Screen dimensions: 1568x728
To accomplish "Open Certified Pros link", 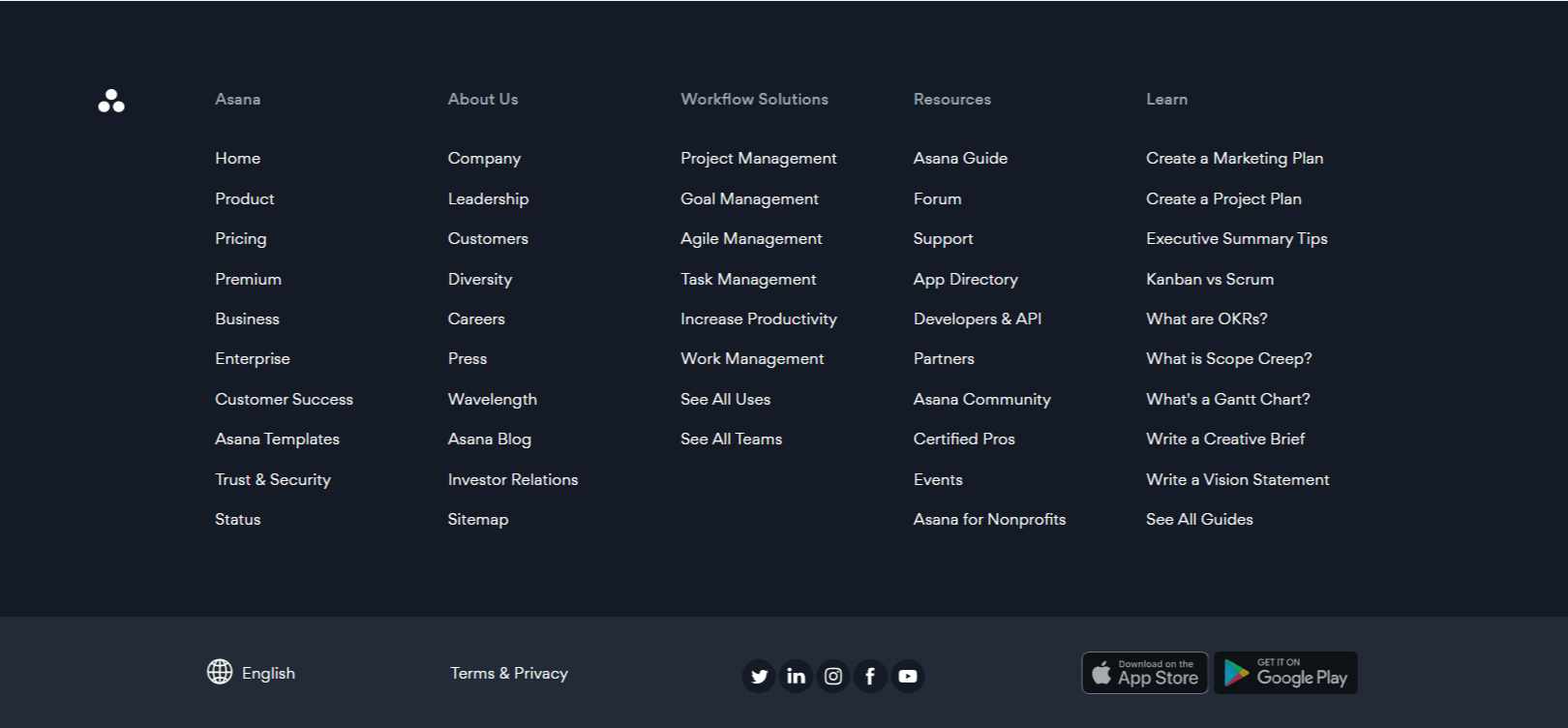I will pos(965,439).
